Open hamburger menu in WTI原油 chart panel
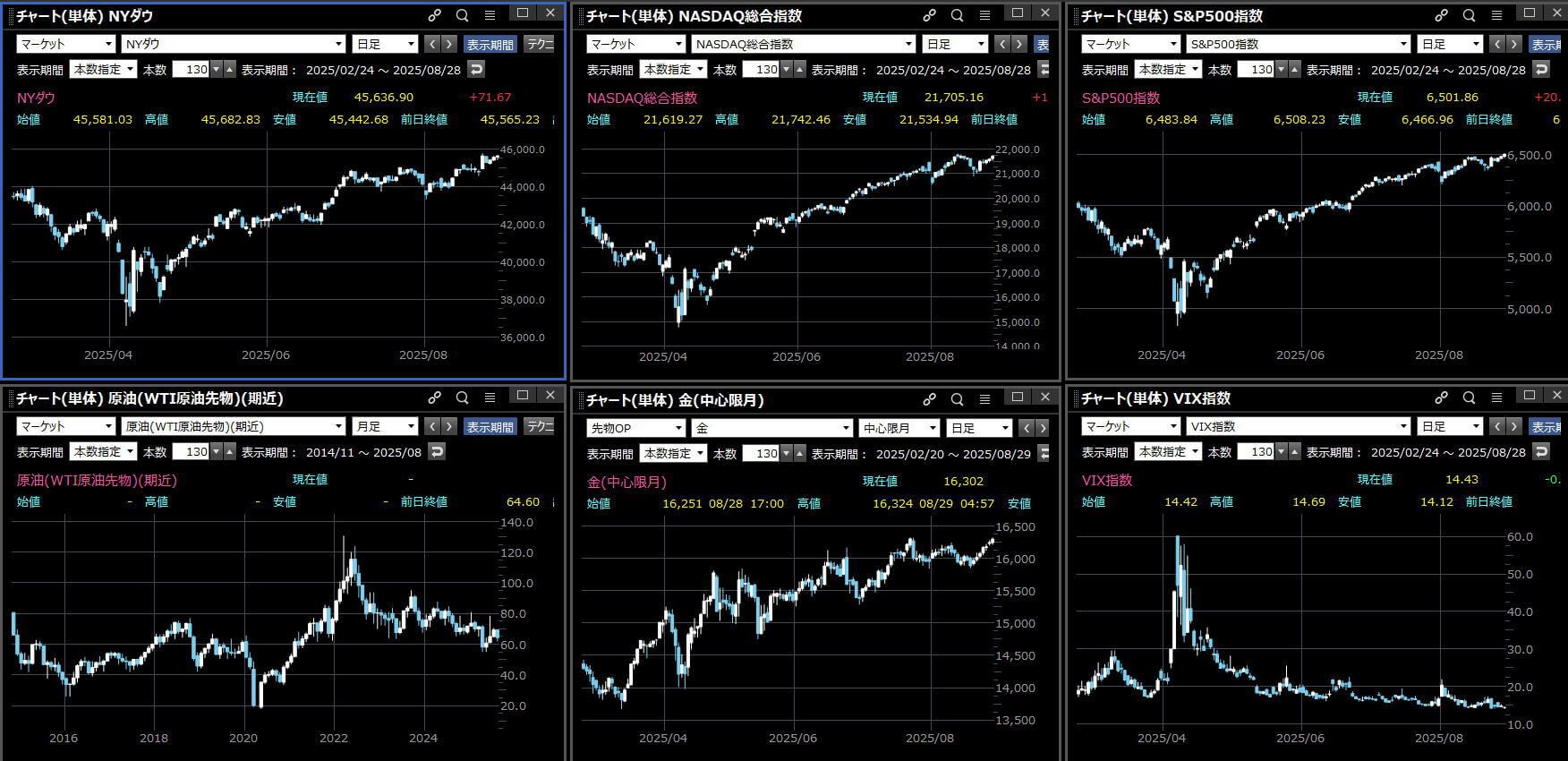This screenshot has width=1568, height=761. 490,398
